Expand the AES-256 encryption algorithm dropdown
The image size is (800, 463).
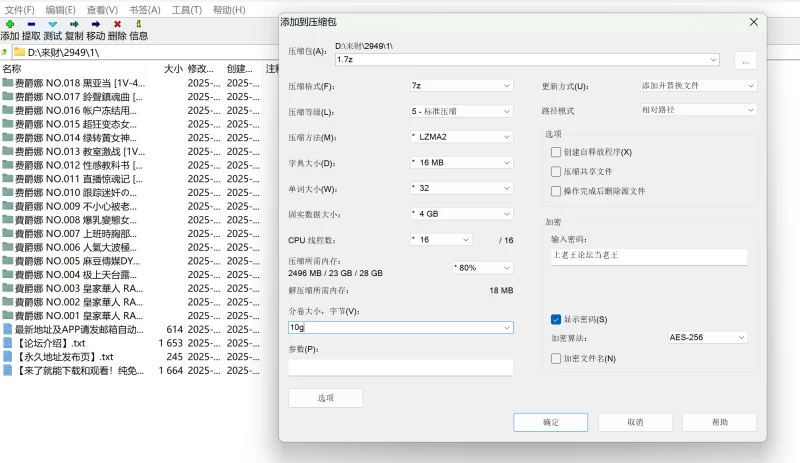[x=708, y=337]
